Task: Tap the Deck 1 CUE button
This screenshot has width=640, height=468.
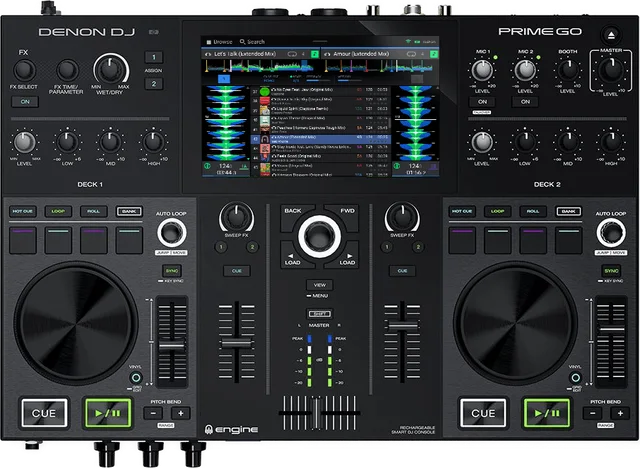Action: coord(44,413)
